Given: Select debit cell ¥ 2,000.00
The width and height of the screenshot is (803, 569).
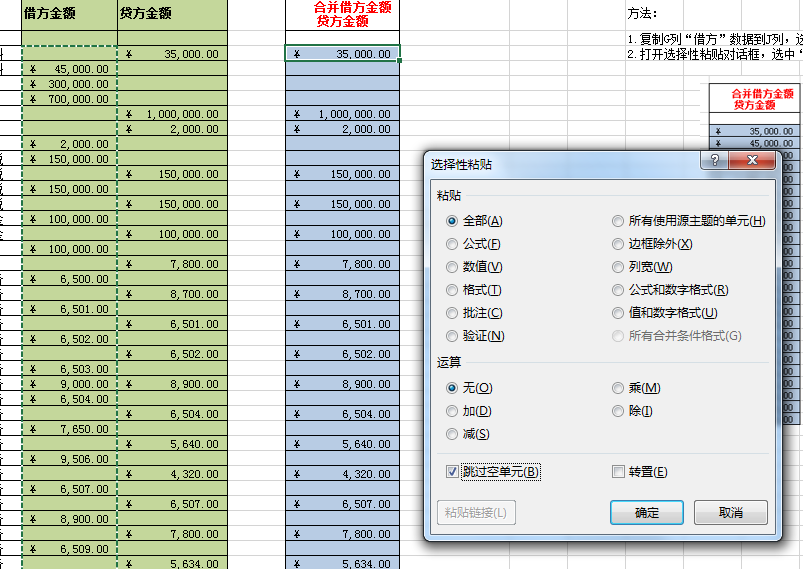Looking at the screenshot, I should pos(70,144).
